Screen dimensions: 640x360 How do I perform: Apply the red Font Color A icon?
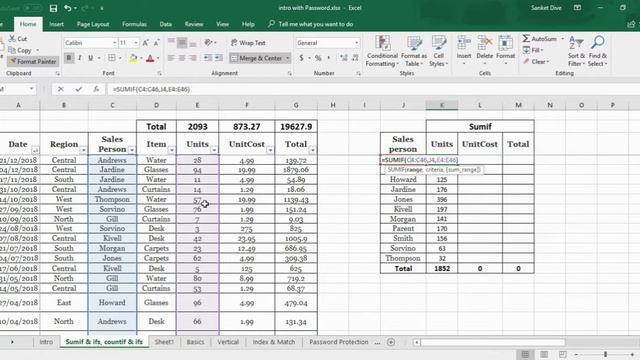(x=150, y=58)
